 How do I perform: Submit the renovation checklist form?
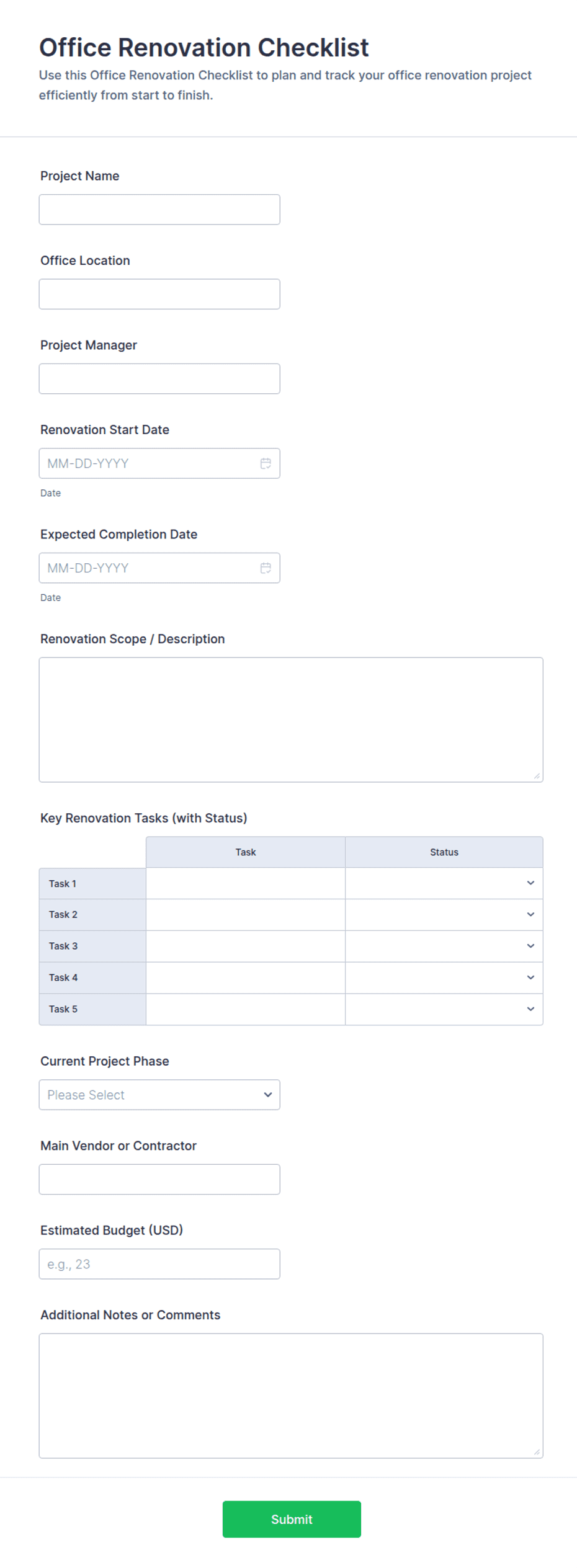[292, 1519]
